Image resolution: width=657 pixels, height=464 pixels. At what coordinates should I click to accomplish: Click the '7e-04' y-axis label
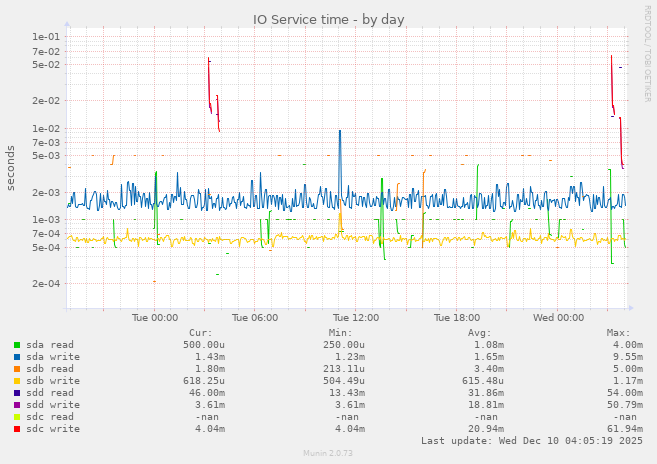46,233
